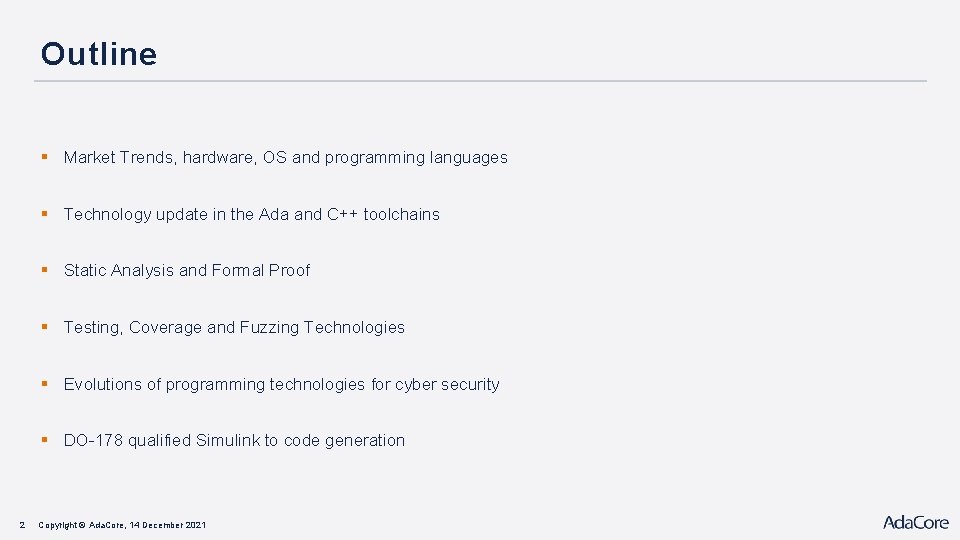This screenshot has width=960, height=540.
Task: Click the bullet marker before DO-178 line
Action: click(45, 440)
